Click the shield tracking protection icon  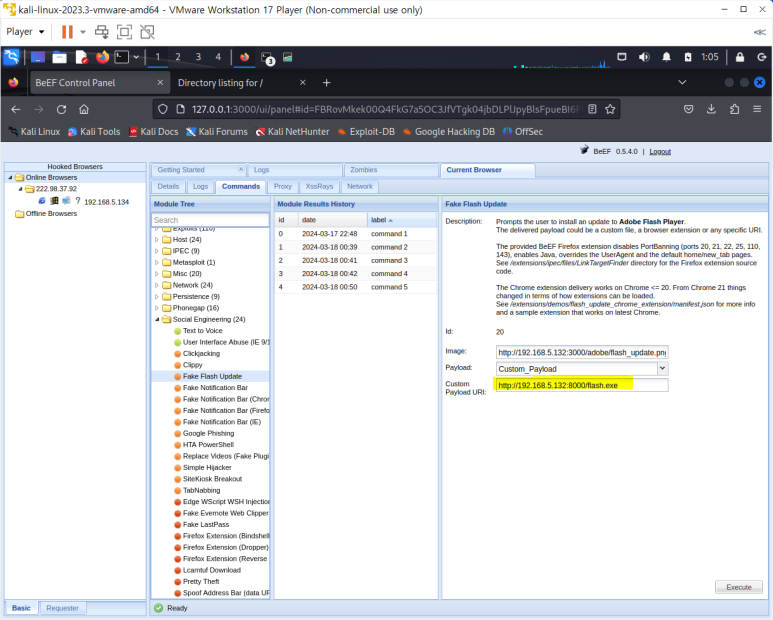coord(163,109)
